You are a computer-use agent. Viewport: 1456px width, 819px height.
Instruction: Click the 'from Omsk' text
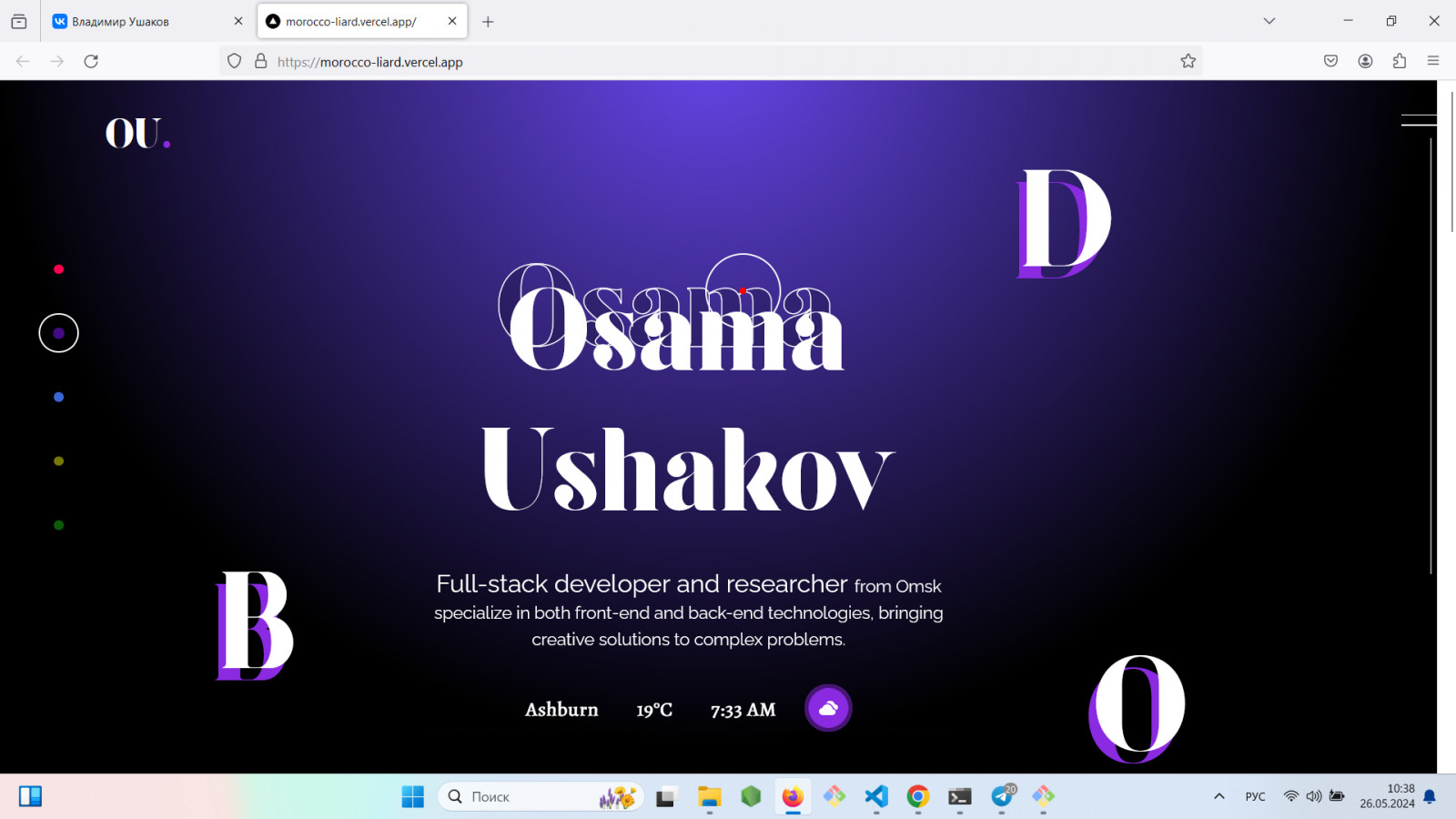pyautogui.click(x=898, y=586)
